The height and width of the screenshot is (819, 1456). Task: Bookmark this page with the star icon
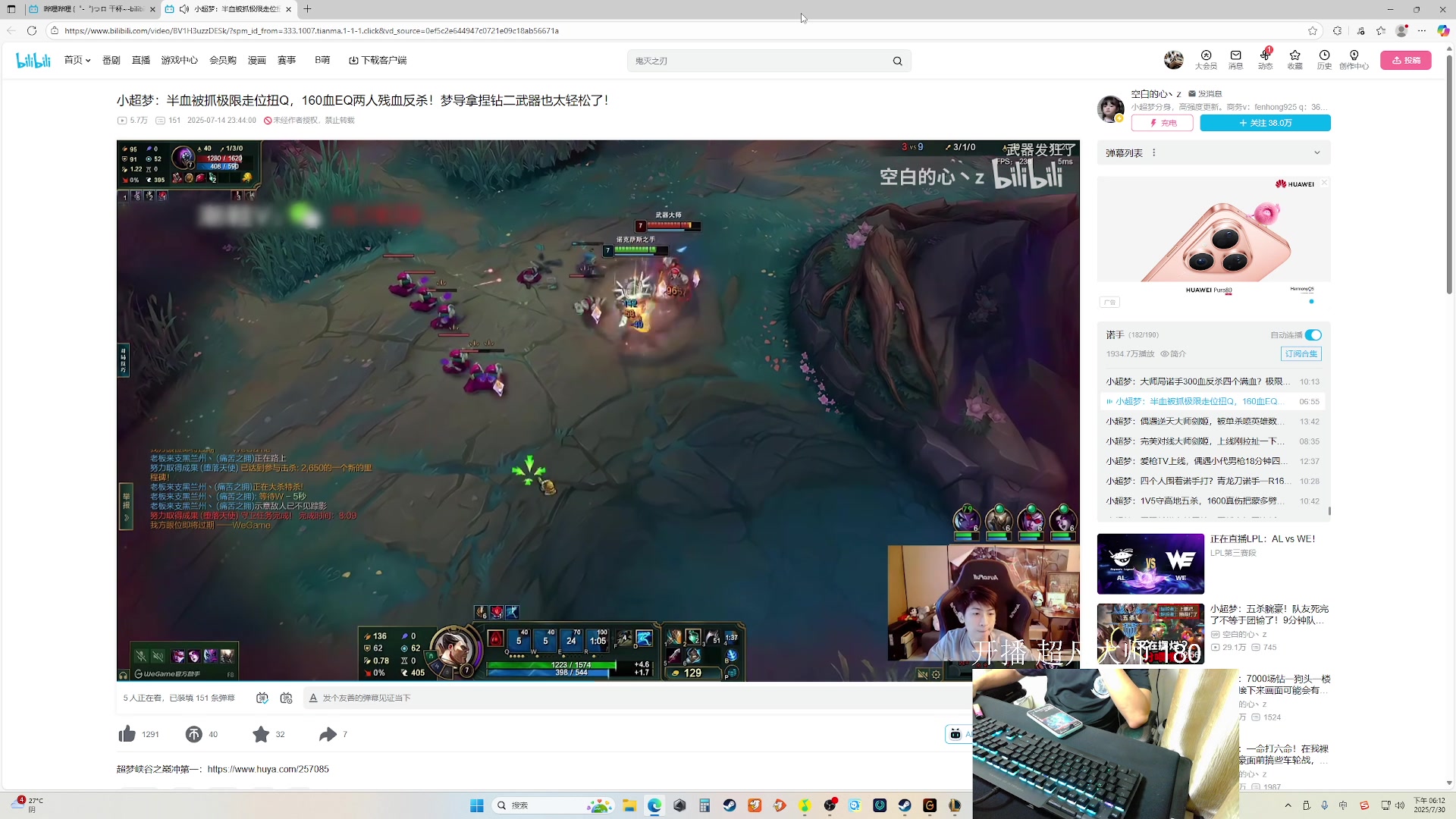coord(1313,30)
